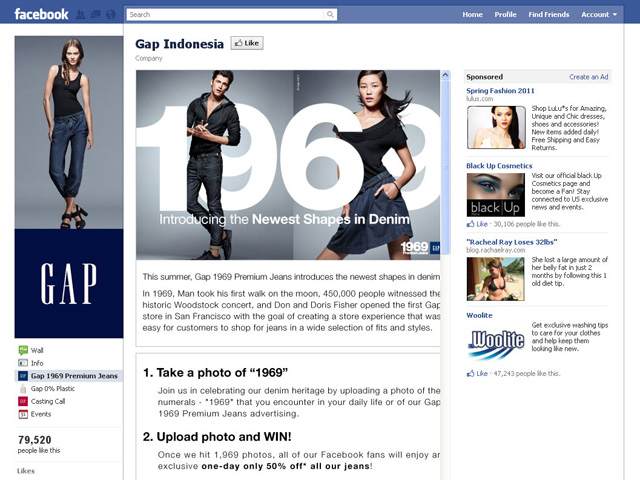Open the Account dropdown menu
The image size is (640, 480).
click(x=599, y=15)
